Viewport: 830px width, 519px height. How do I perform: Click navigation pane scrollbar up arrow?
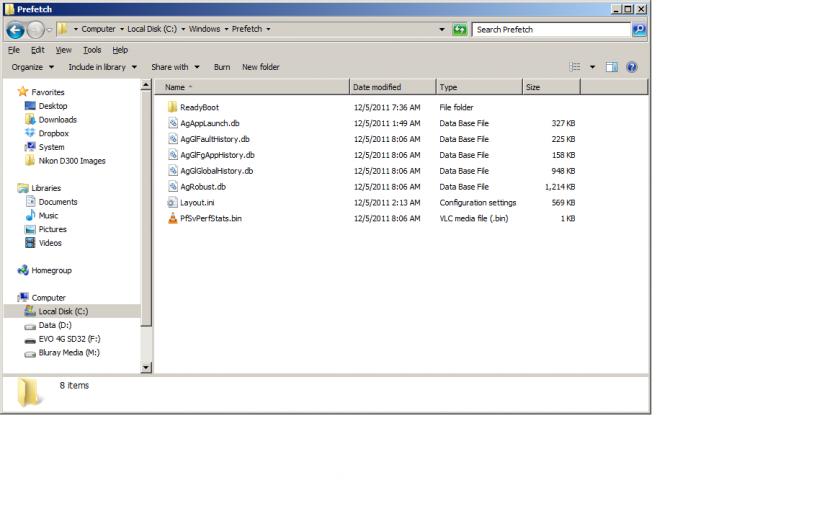(x=146, y=85)
